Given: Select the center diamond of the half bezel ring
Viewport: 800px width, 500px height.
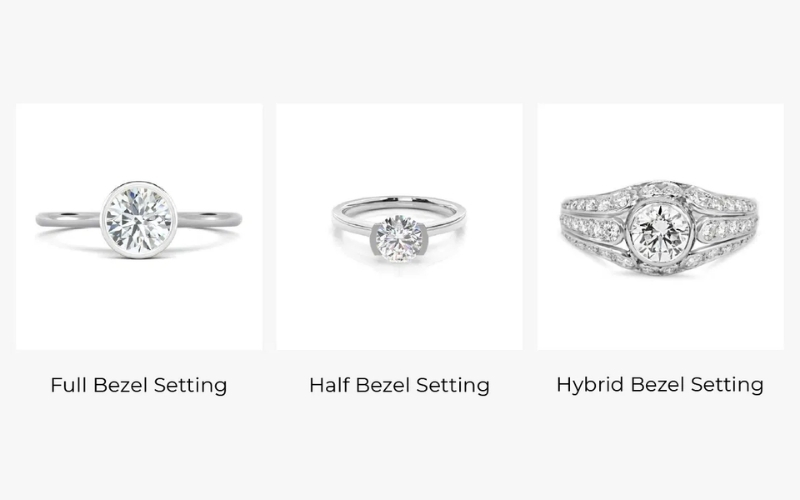Looking at the screenshot, I should [x=399, y=239].
